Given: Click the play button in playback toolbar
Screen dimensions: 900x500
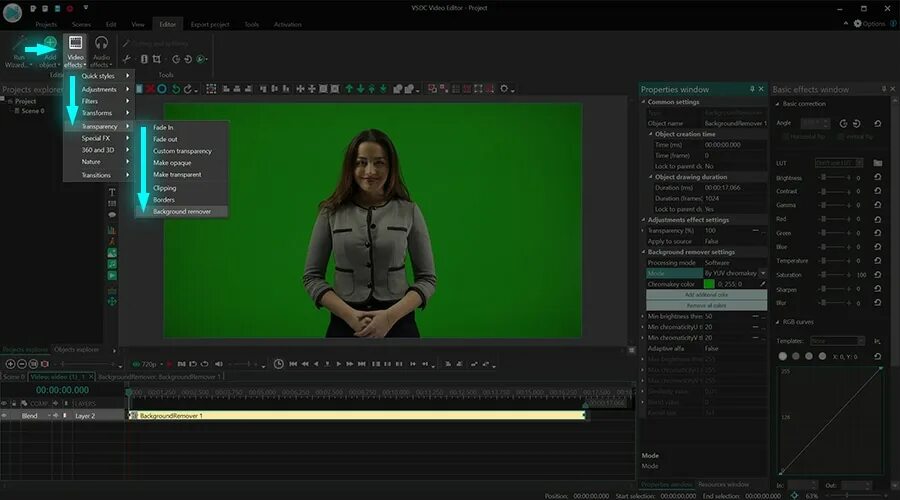Looking at the screenshot, I should 339,364.
